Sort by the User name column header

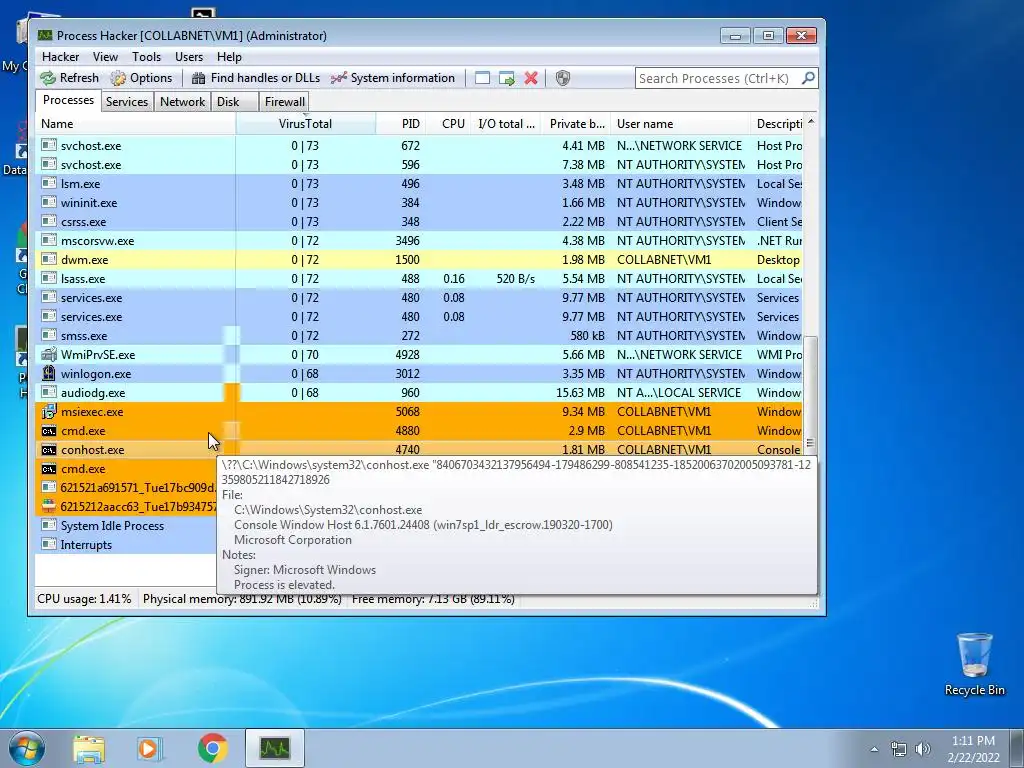click(x=680, y=124)
